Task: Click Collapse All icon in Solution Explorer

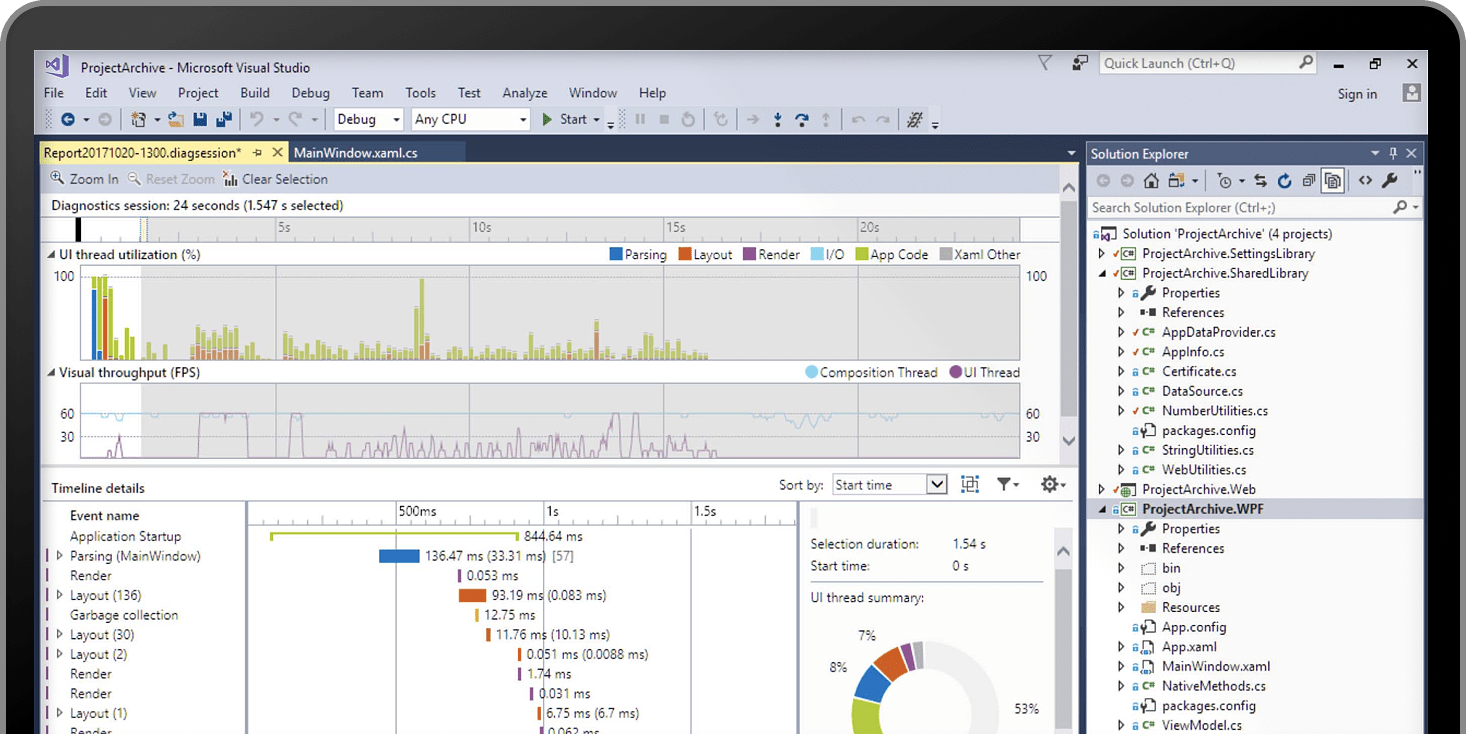Action: coord(1309,181)
